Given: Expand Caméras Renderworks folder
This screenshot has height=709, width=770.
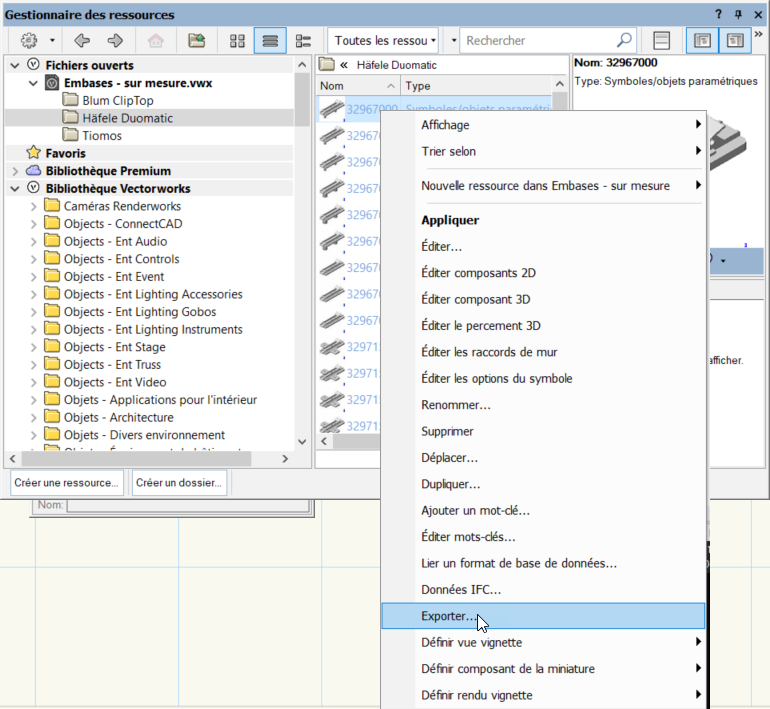Looking at the screenshot, I should pyautogui.click(x=33, y=206).
